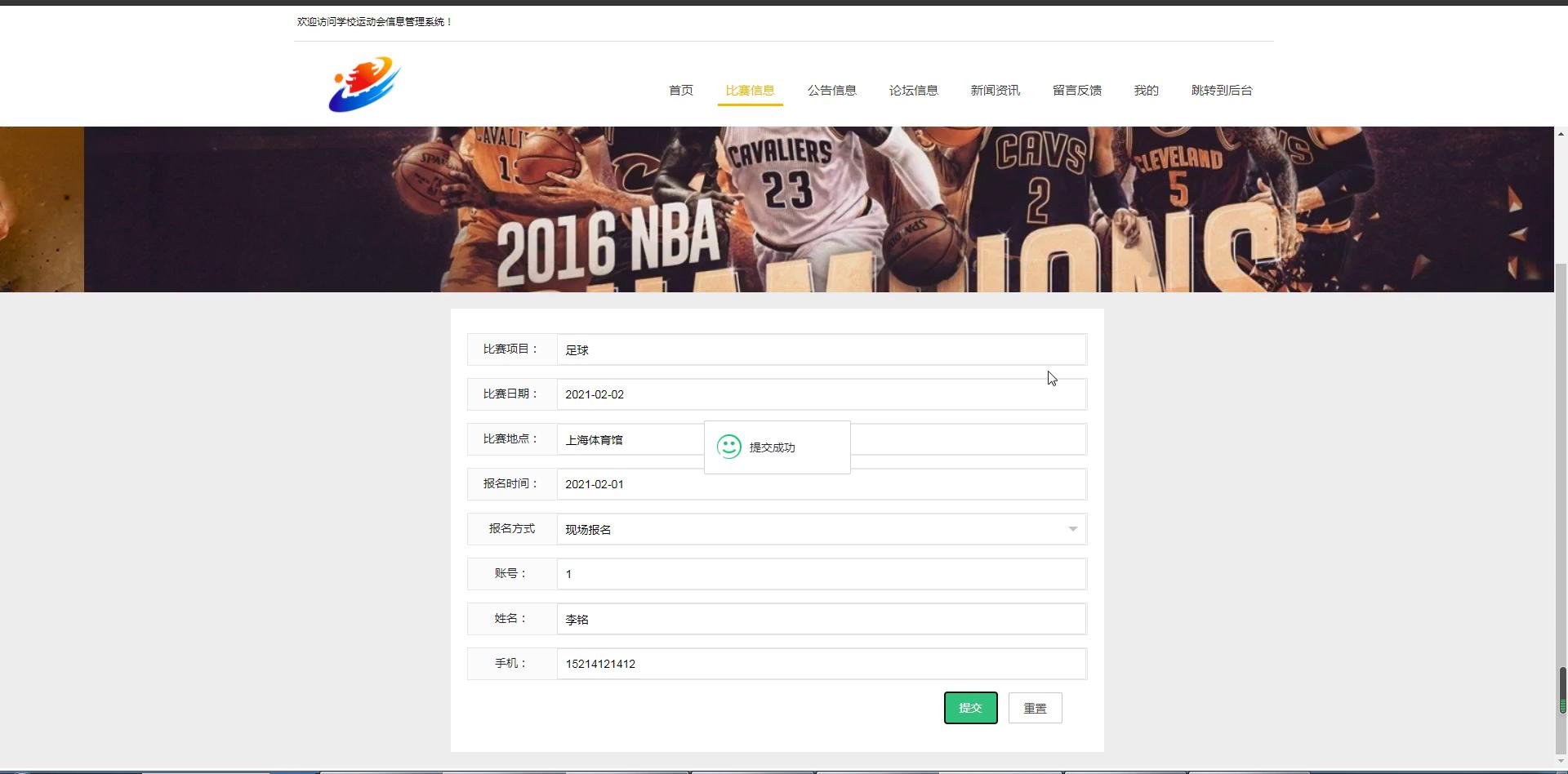
Task: Click the 比赛日期 field 2021-02-02
Action: point(822,394)
